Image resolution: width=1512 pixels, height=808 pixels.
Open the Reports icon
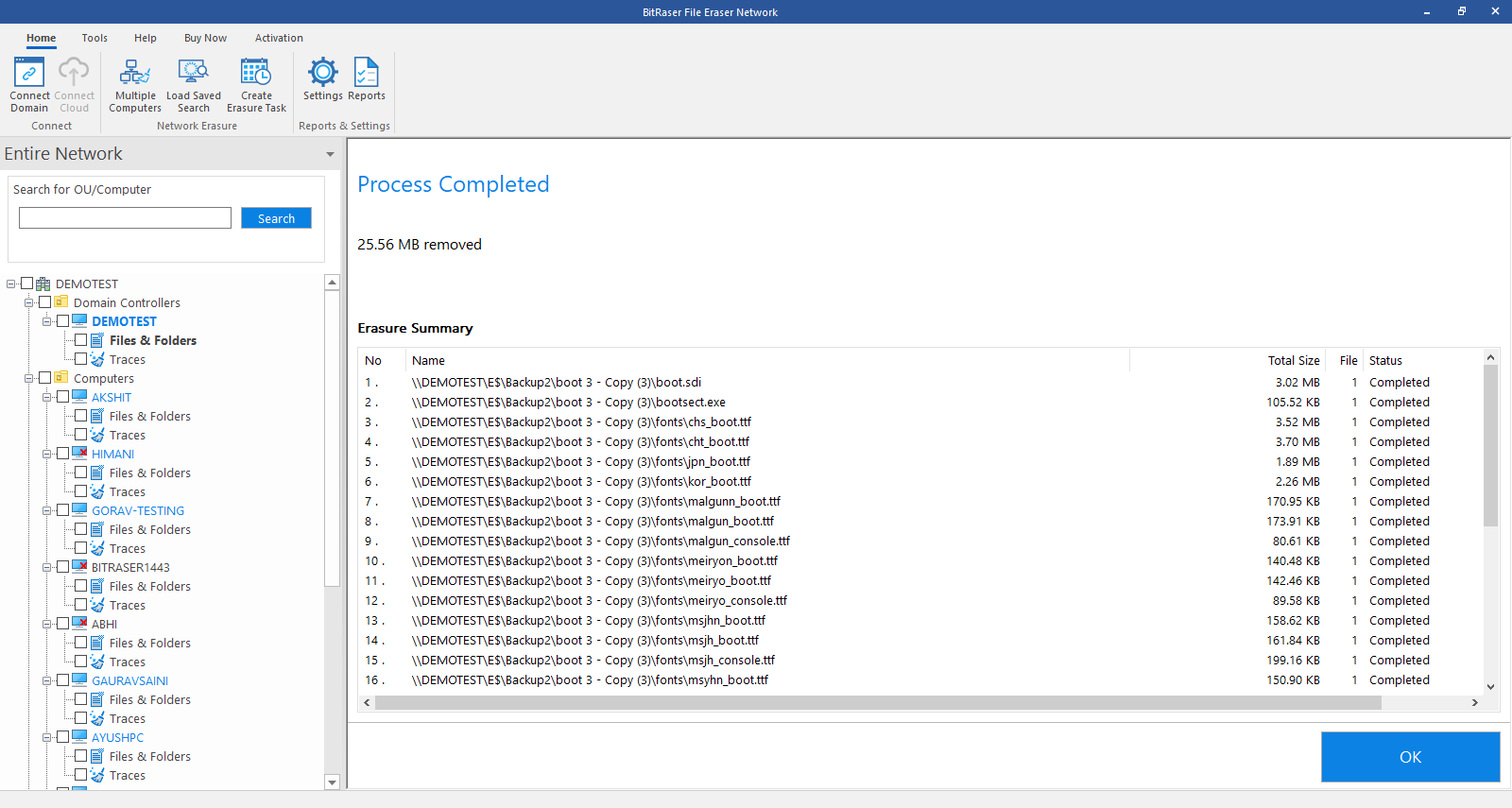367,73
